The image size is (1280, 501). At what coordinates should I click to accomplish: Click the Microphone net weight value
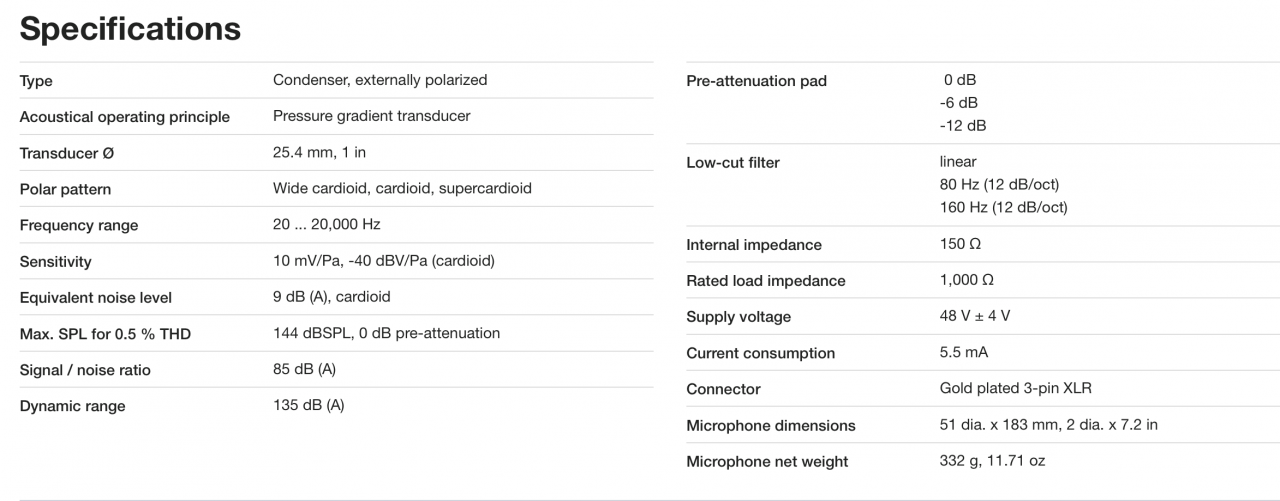click(x=992, y=461)
